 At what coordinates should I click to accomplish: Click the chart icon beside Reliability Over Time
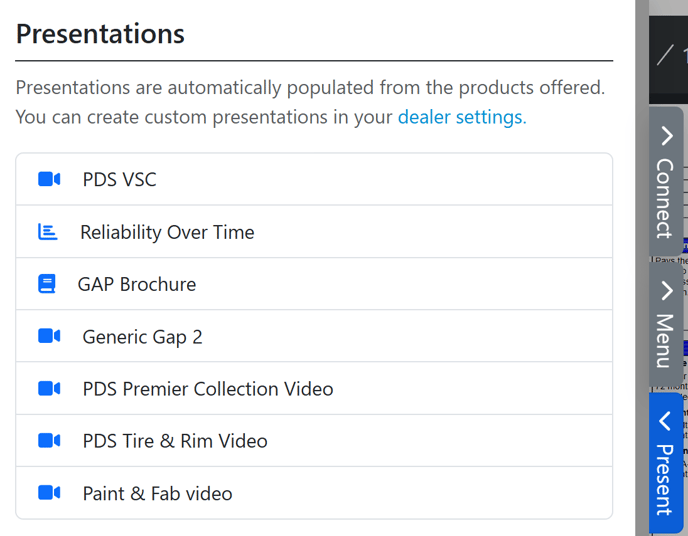(x=47, y=232)
